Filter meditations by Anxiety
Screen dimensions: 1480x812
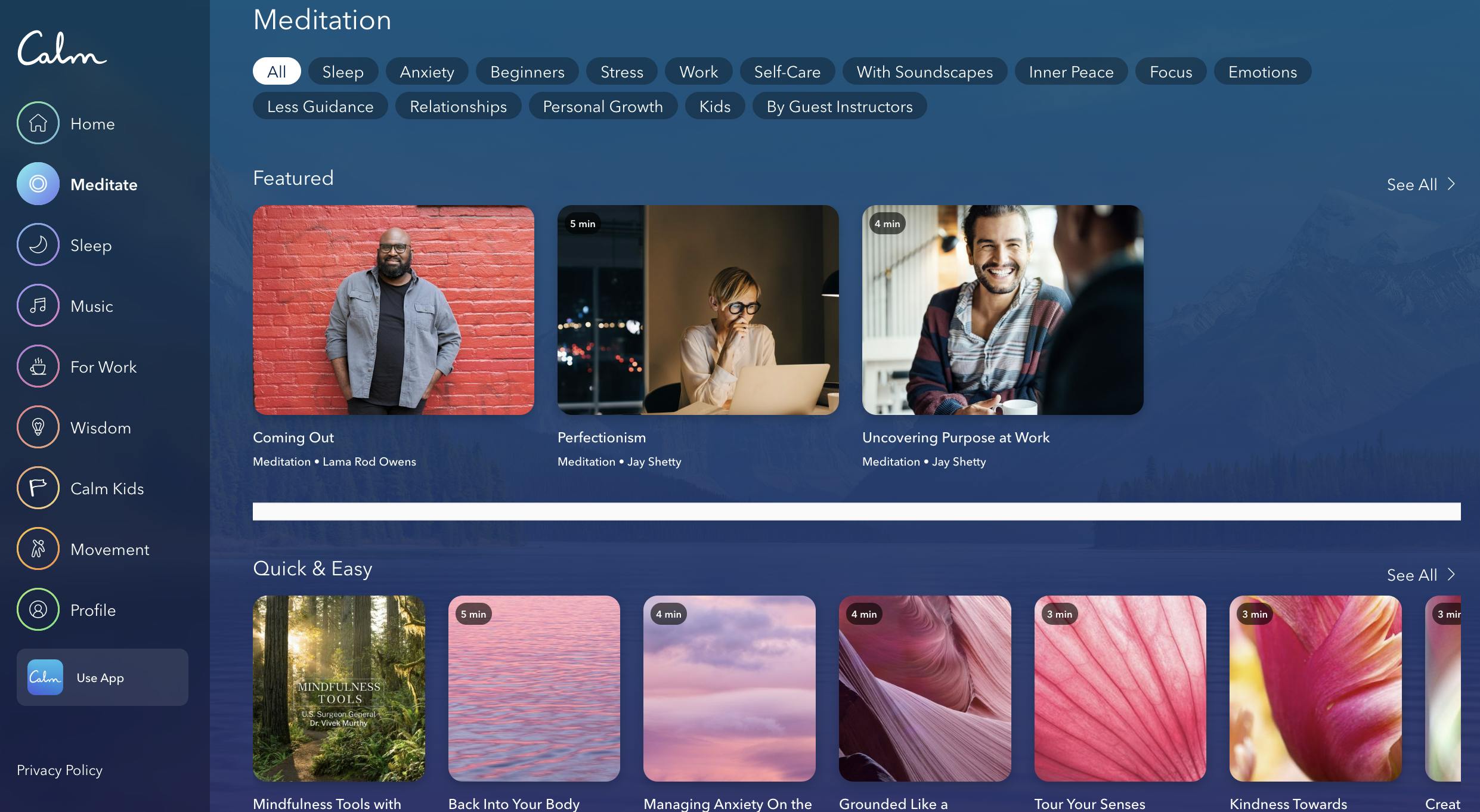click(x=427, y=72)
